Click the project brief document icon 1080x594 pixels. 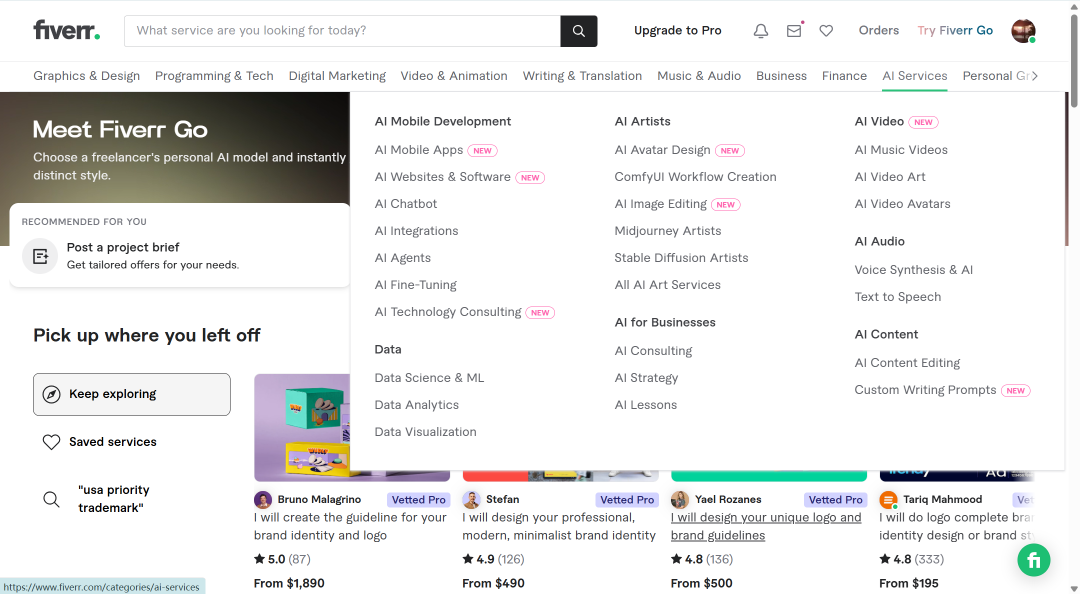[40, 256]
